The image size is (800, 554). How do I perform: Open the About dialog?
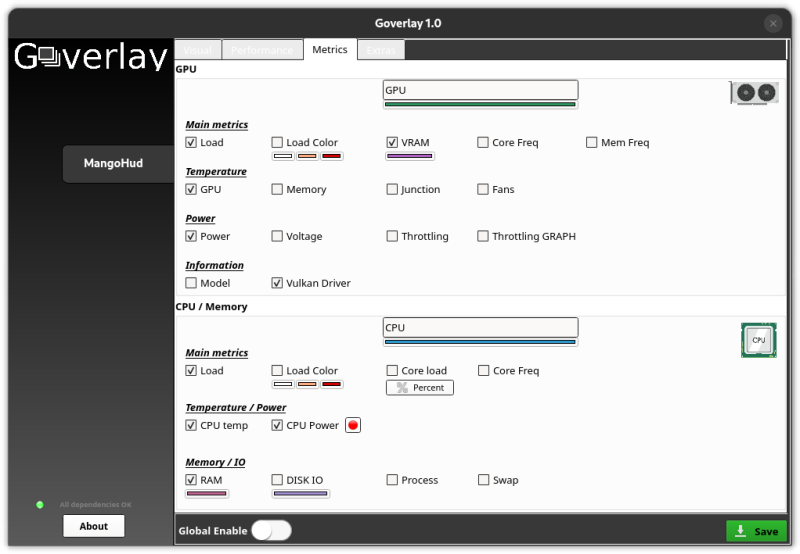94,526
